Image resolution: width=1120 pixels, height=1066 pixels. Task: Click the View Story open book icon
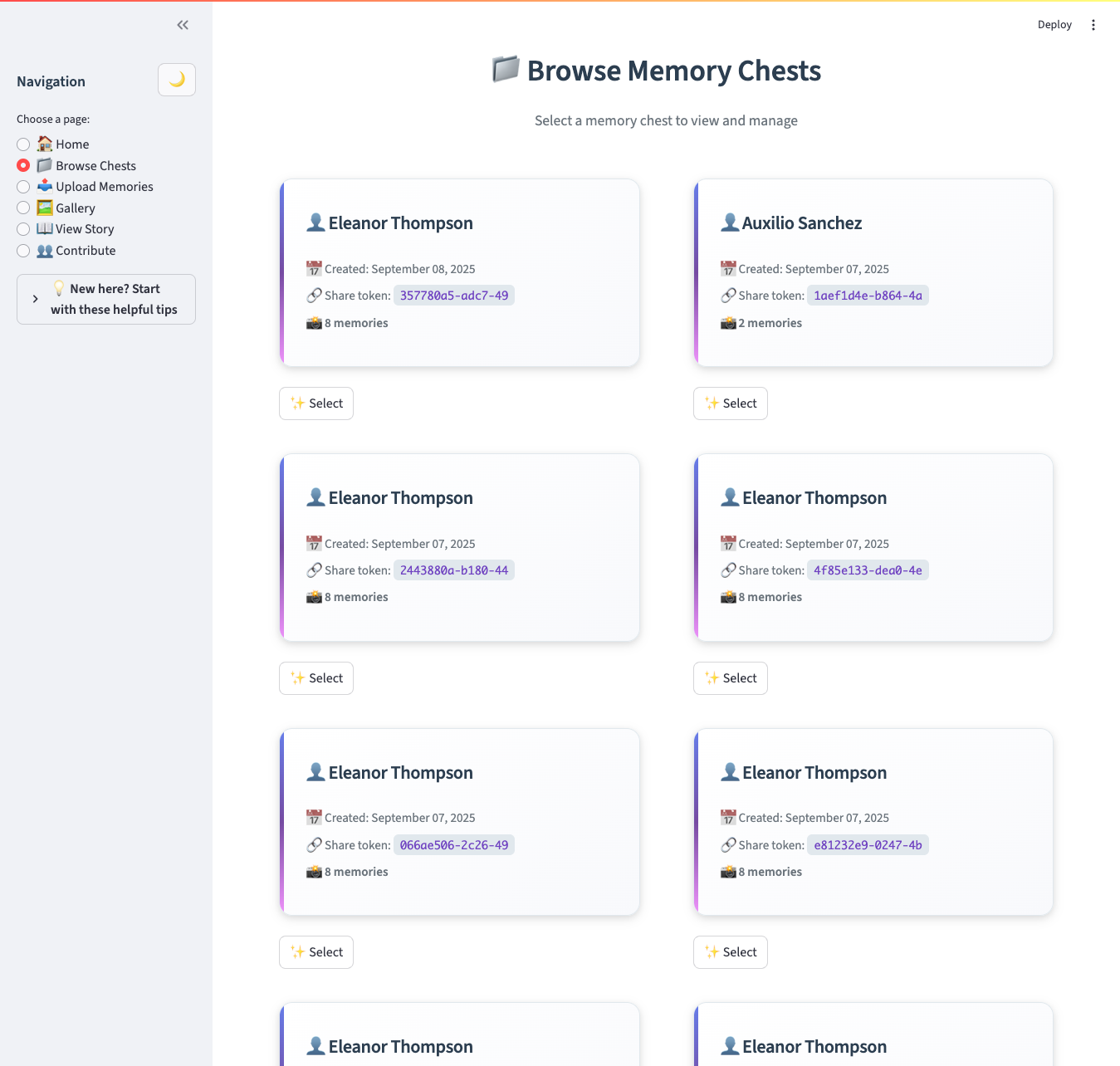click(x=43, y=229)
